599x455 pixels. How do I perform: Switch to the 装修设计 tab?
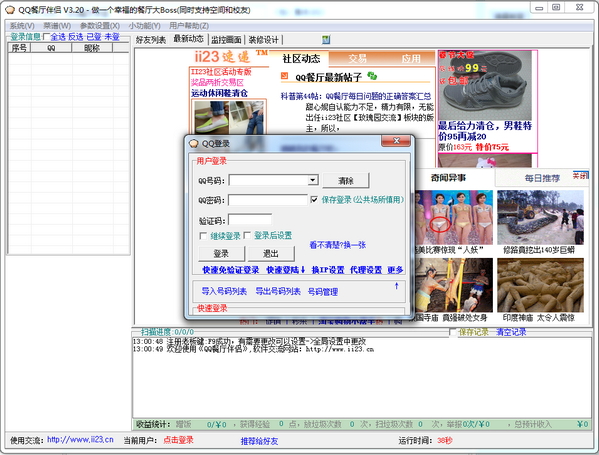(264, 40)
